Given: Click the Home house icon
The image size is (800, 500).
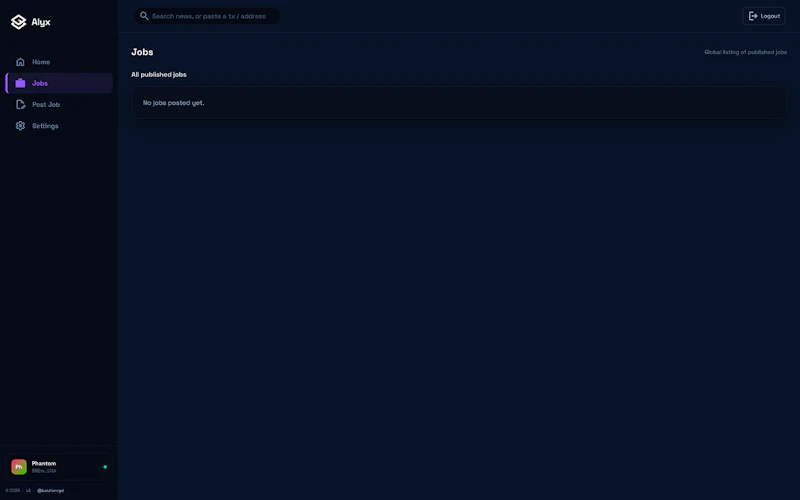Looking at the screenshot, I should click(20, 62).
